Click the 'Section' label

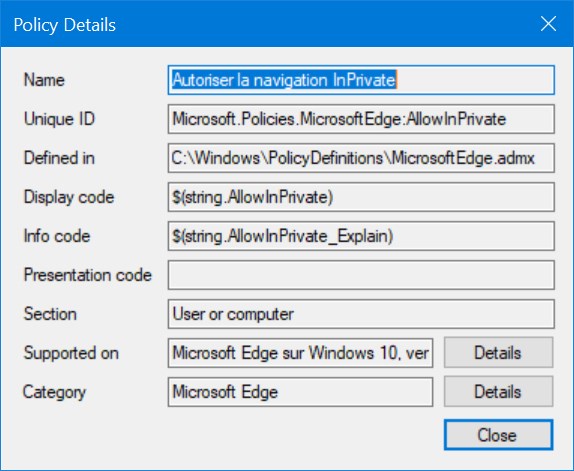tap(50, 314)
